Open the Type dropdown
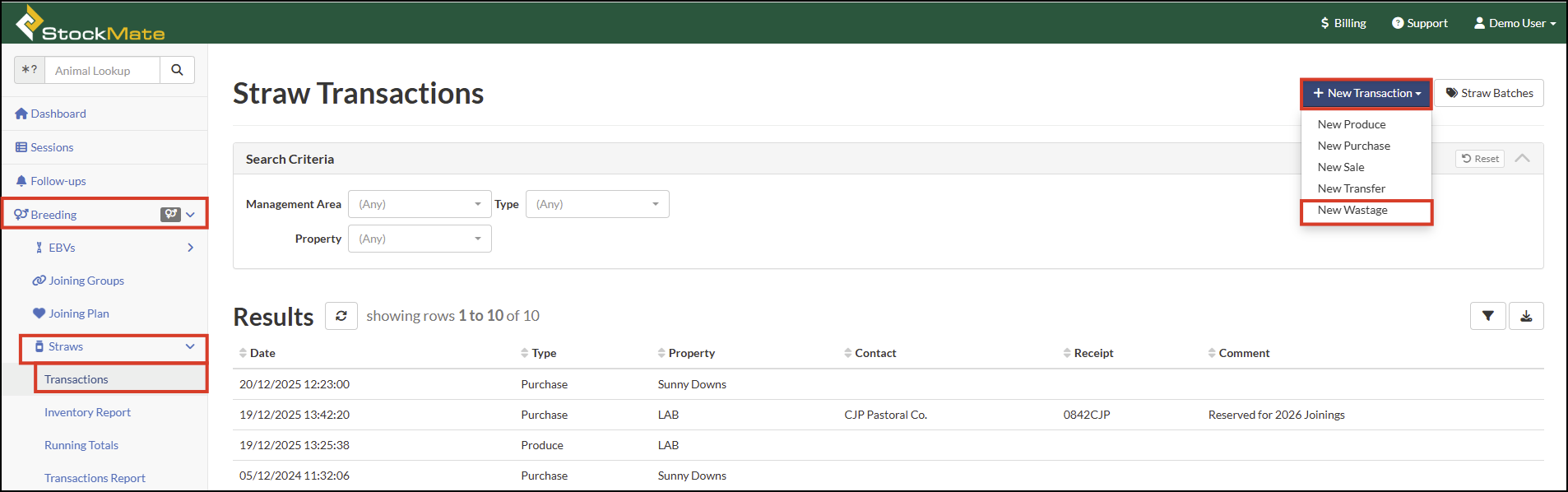The height and width of the screenshot is (492, 1568). click(597, 204)
